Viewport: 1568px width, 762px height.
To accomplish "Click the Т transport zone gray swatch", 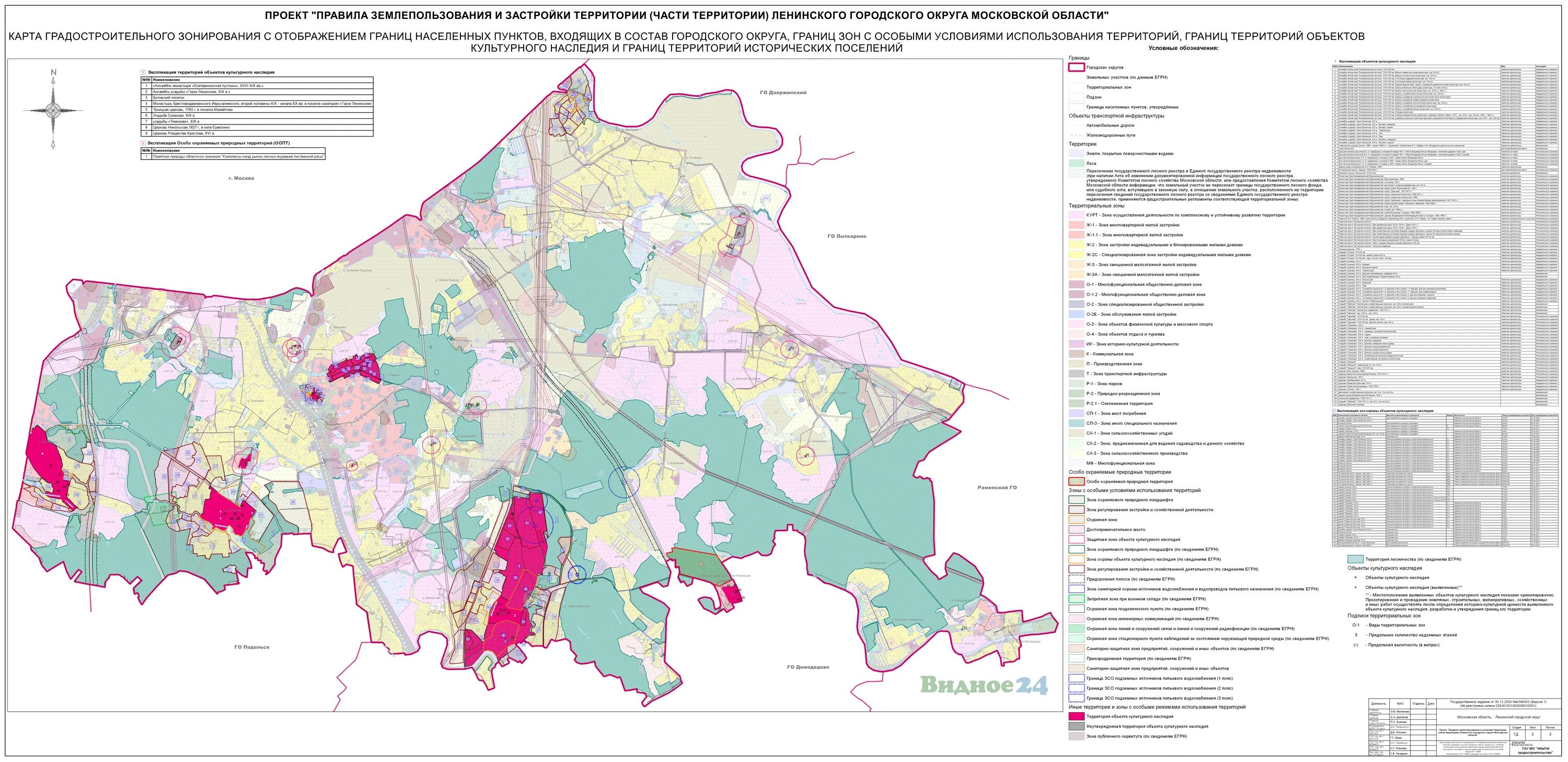I will [1076, 374].
